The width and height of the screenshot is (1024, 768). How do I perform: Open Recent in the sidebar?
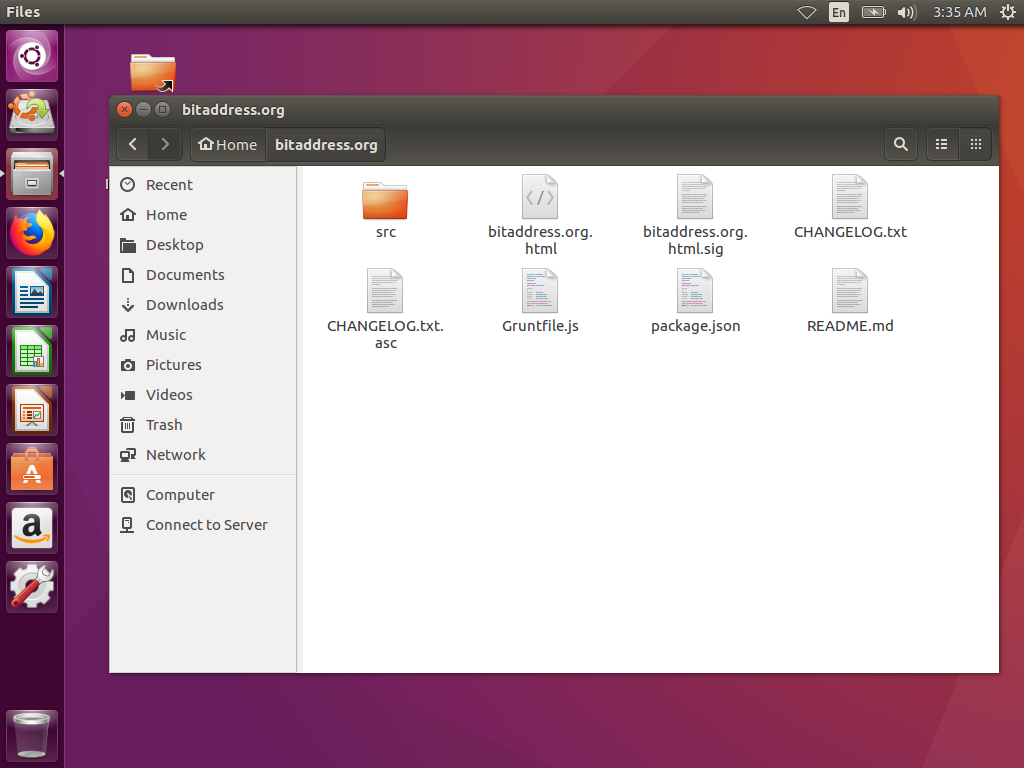click(x=169, y=185)
